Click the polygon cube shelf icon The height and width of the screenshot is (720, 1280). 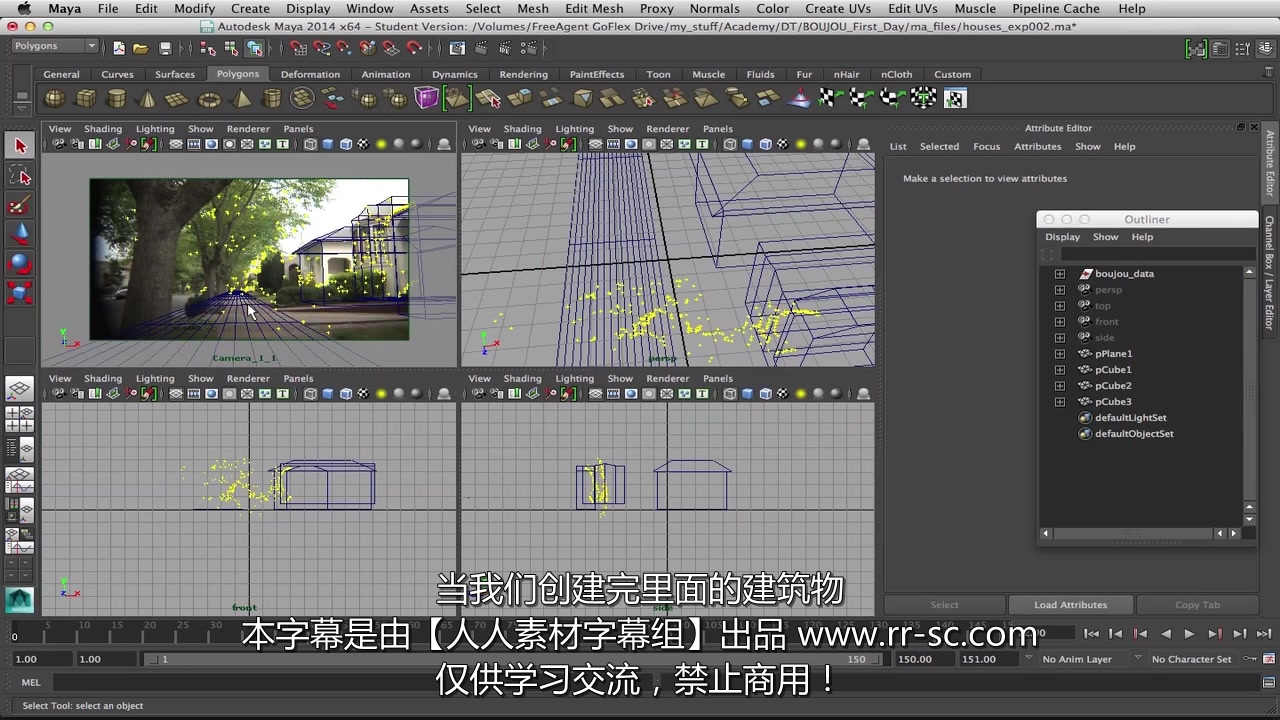[86, 97]
